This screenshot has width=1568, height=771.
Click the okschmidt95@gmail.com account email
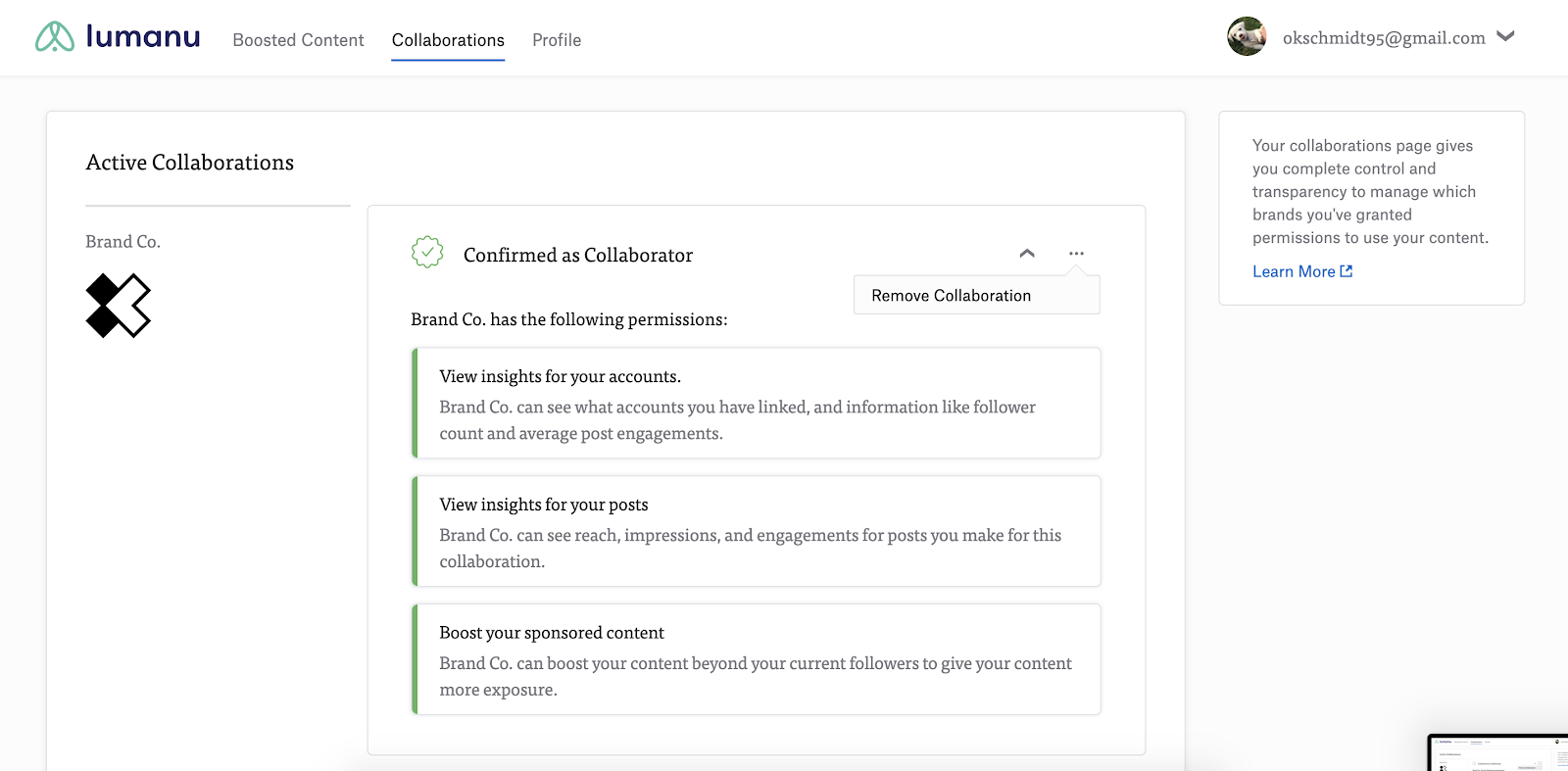1384,38
